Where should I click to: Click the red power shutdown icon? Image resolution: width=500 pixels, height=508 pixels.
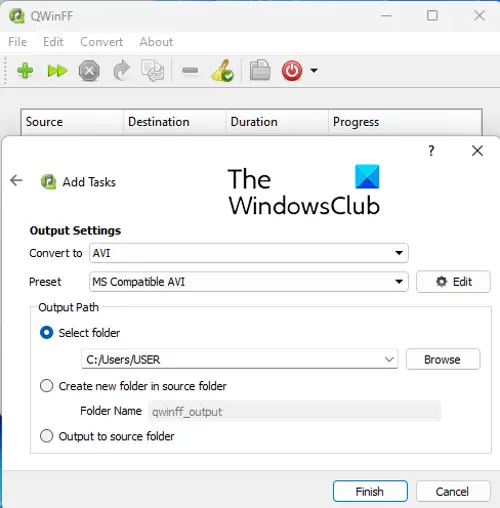pyautogui.click(x=292, y=70)
